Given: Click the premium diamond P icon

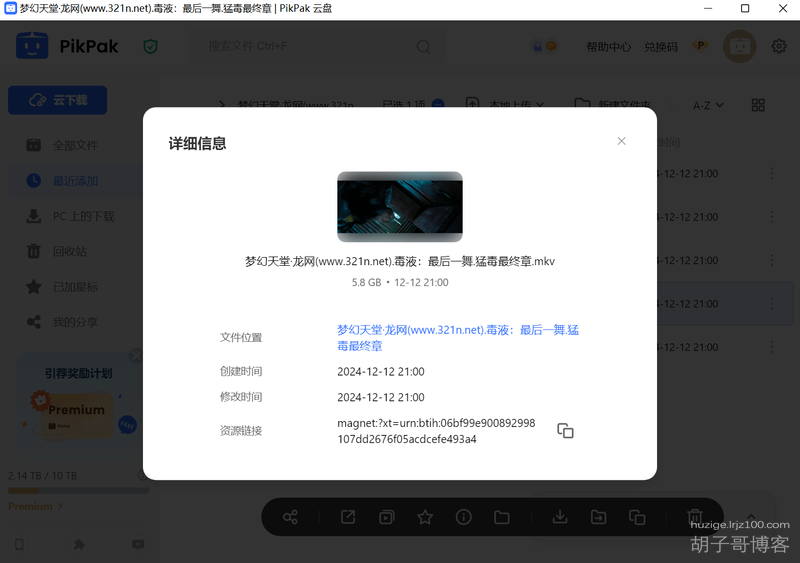Looking at the screenshot, I should (701, 46).
